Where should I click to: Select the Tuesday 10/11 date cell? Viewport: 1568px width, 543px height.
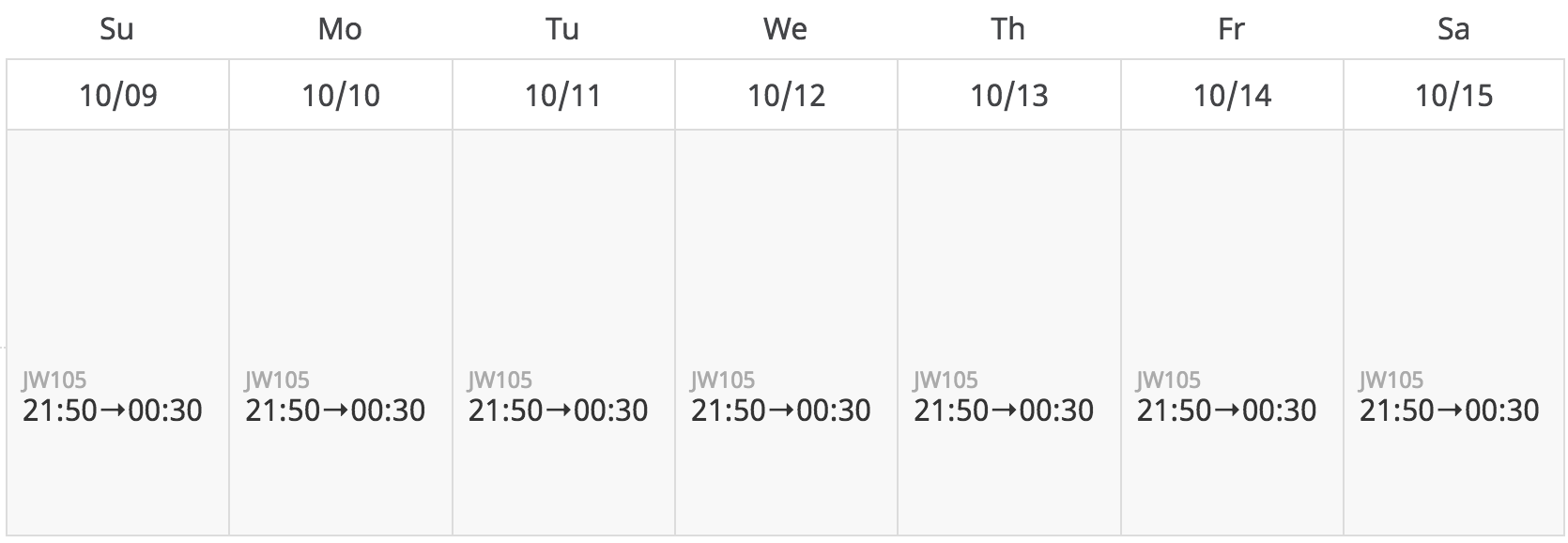point(563,95)
